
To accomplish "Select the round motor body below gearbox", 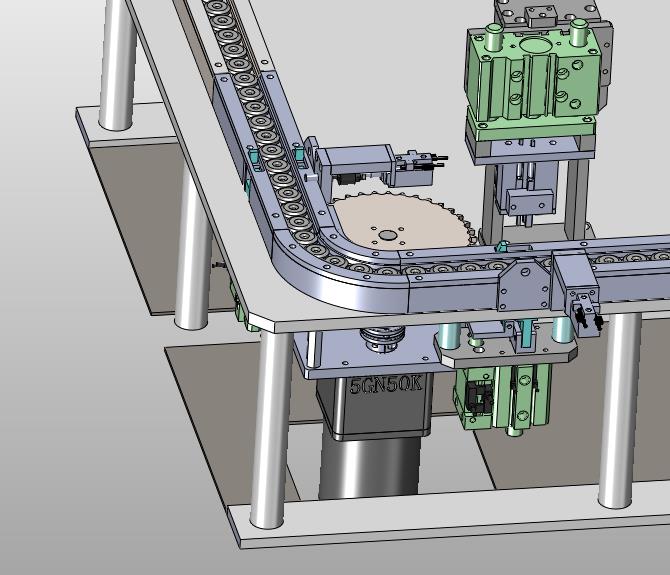I will click(368, 468).
